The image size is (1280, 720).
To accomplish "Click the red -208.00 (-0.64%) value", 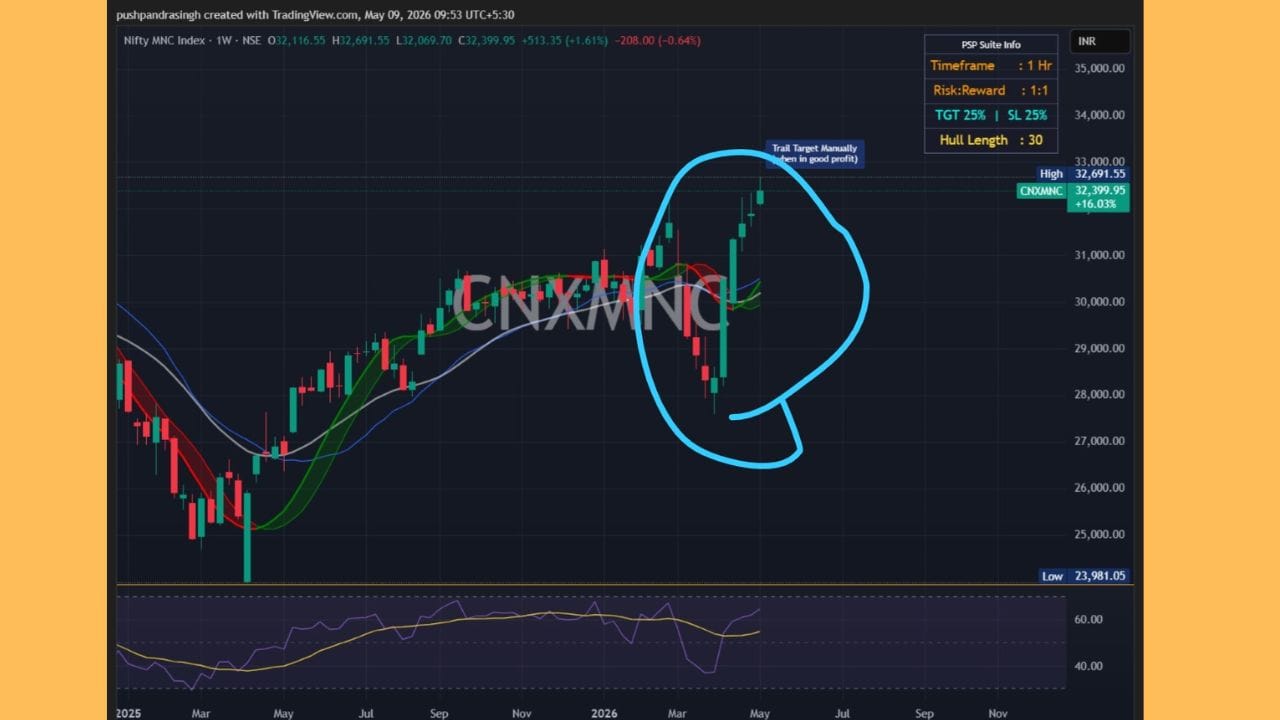I will tap(658, 40).
